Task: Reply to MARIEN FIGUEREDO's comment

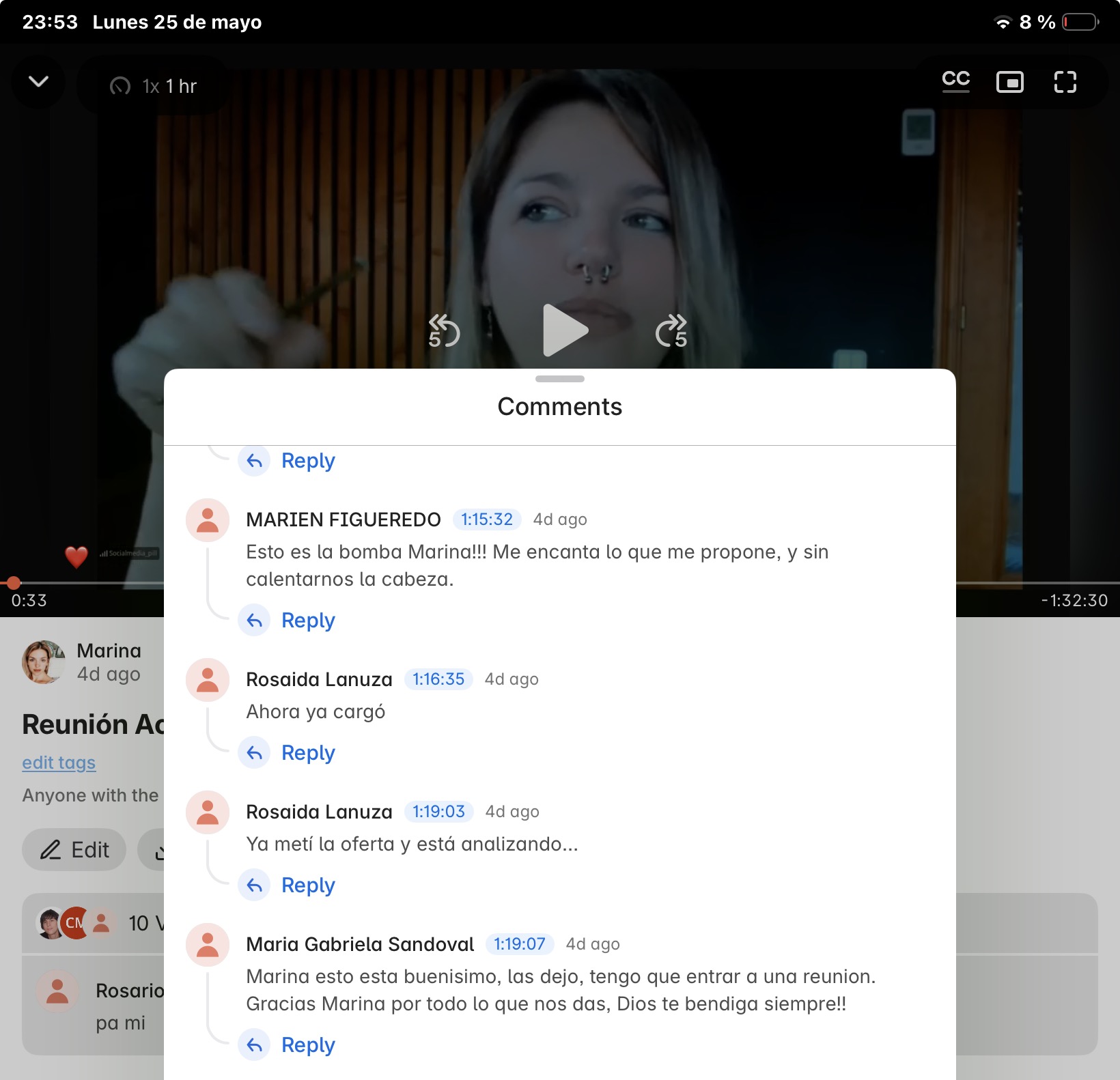Action: pos(288,620)
